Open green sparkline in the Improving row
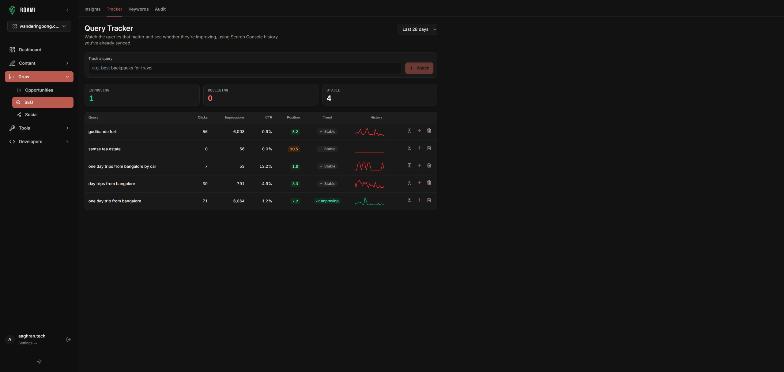The width and height of the screenshot is (784, 372). pos(370,201)
